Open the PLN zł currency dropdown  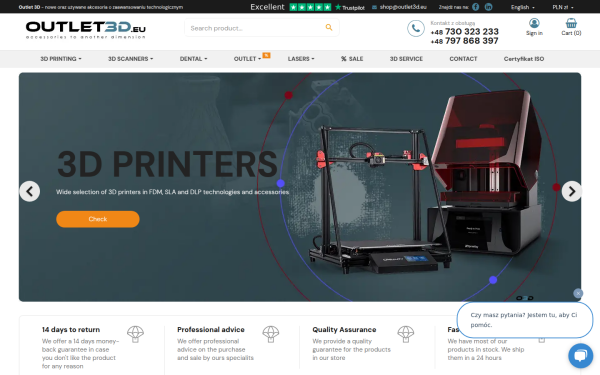[x=563, y=7]
